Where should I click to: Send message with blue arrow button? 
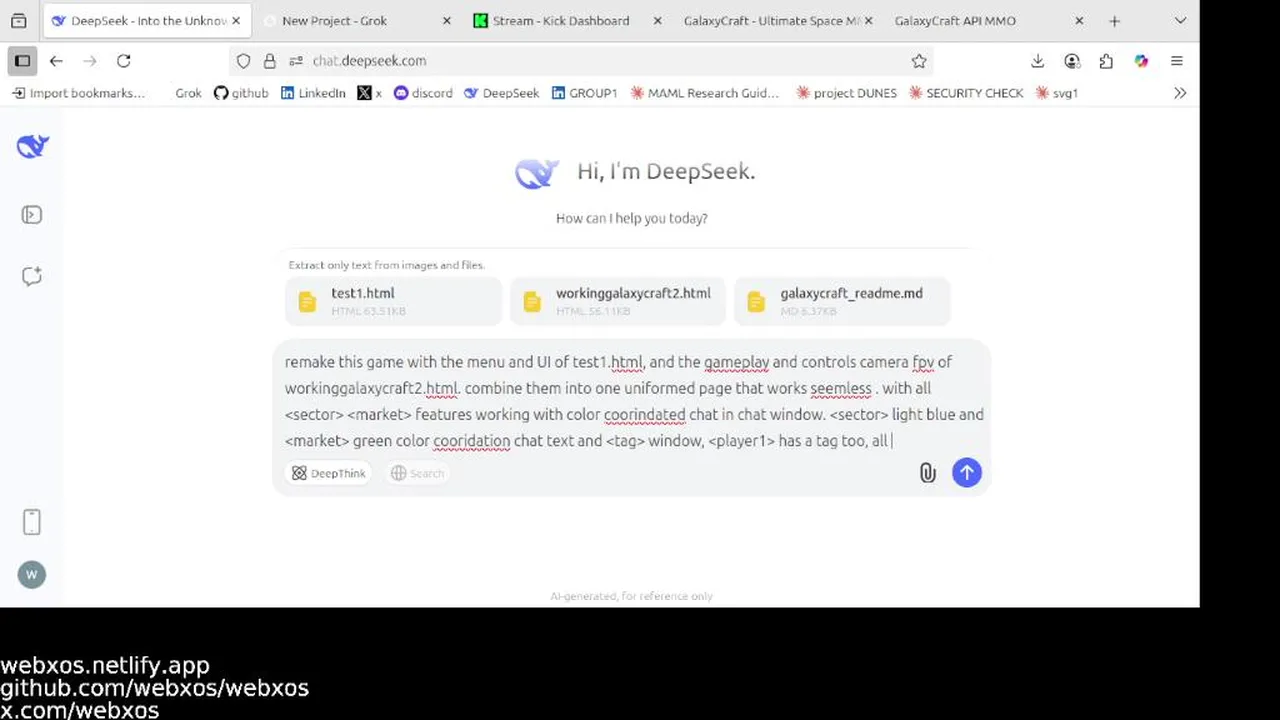tap(967, 473)
